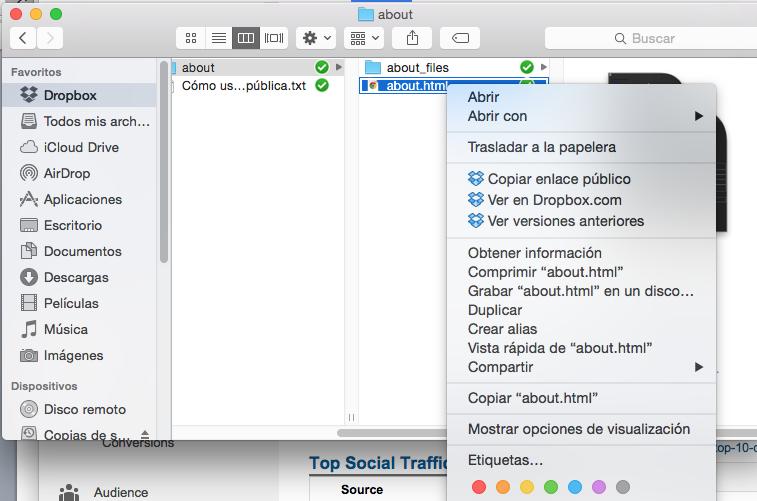Open the arrange items dropdown

click(363, 38)
